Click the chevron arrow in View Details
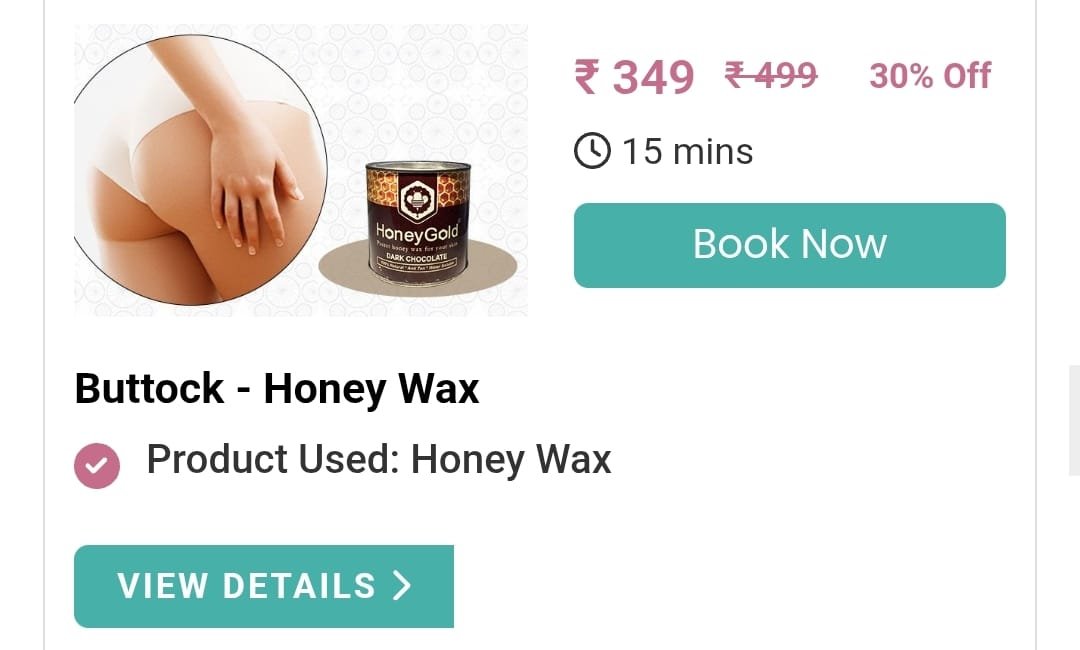 [402, 586]
